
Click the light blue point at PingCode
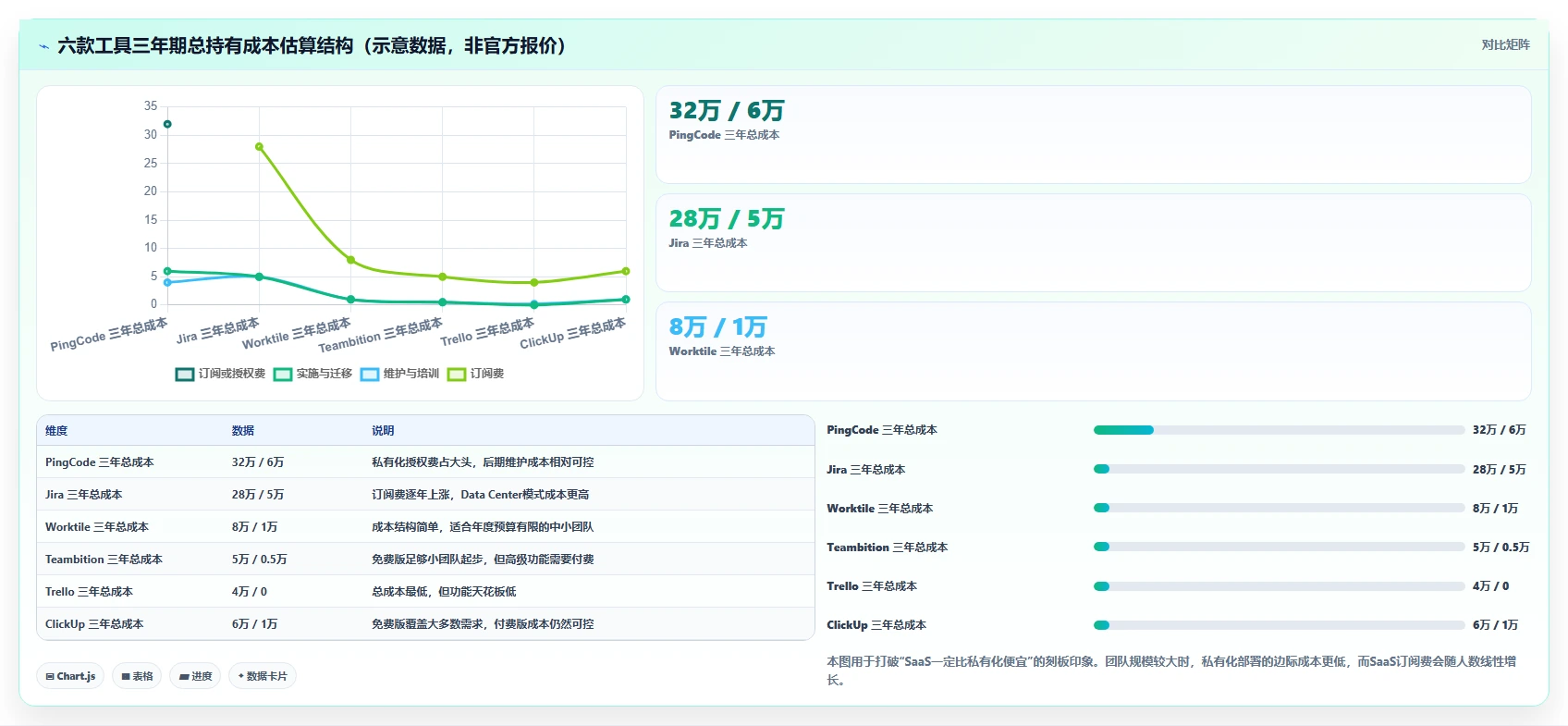(x=167, y=282)
